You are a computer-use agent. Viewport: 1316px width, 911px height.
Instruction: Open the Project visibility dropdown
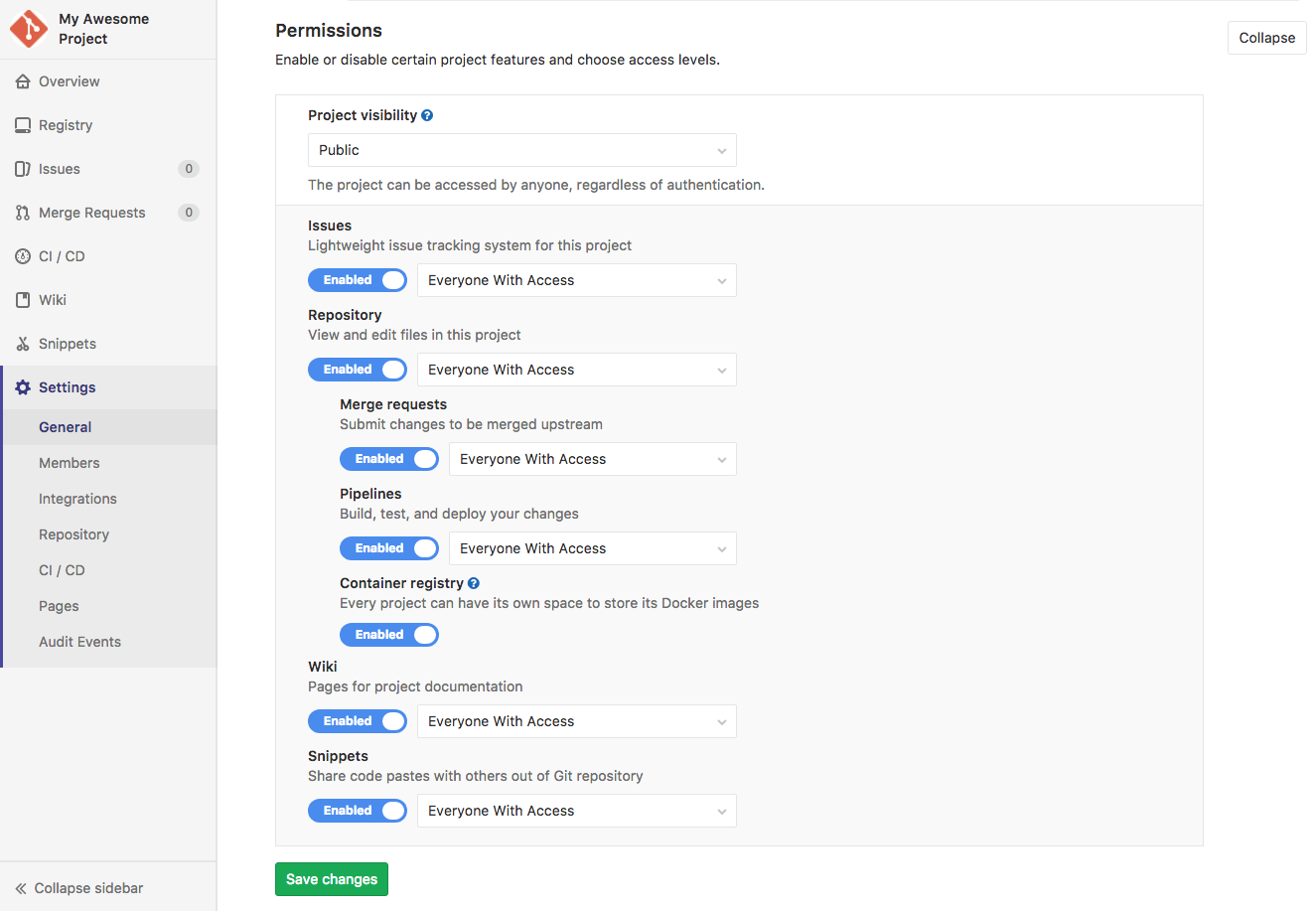(521, 150)
